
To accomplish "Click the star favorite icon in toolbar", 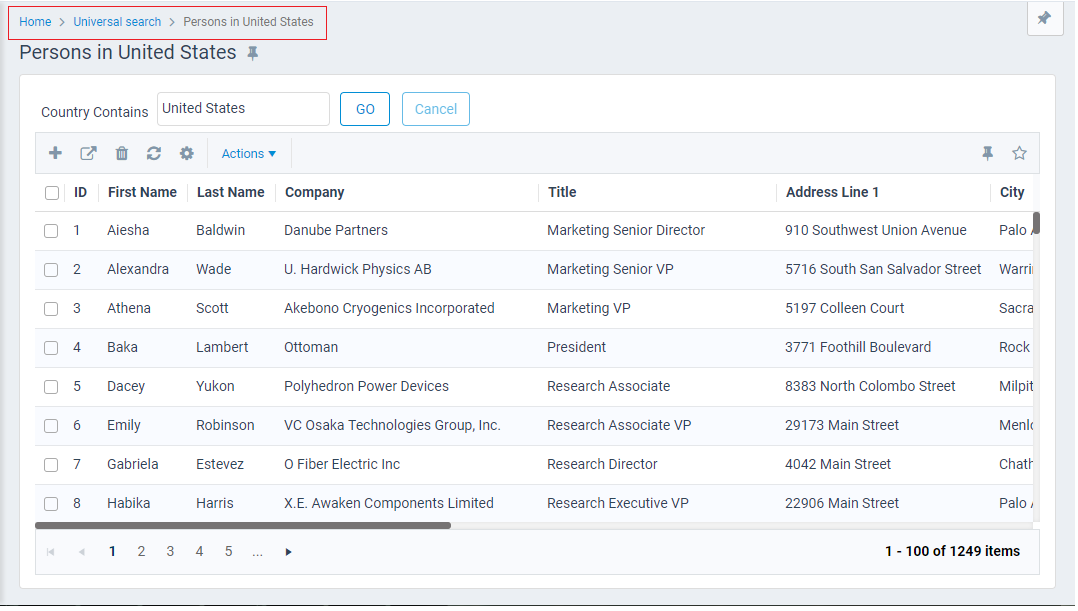I will pyautogui.click(x=1019, y=153).
